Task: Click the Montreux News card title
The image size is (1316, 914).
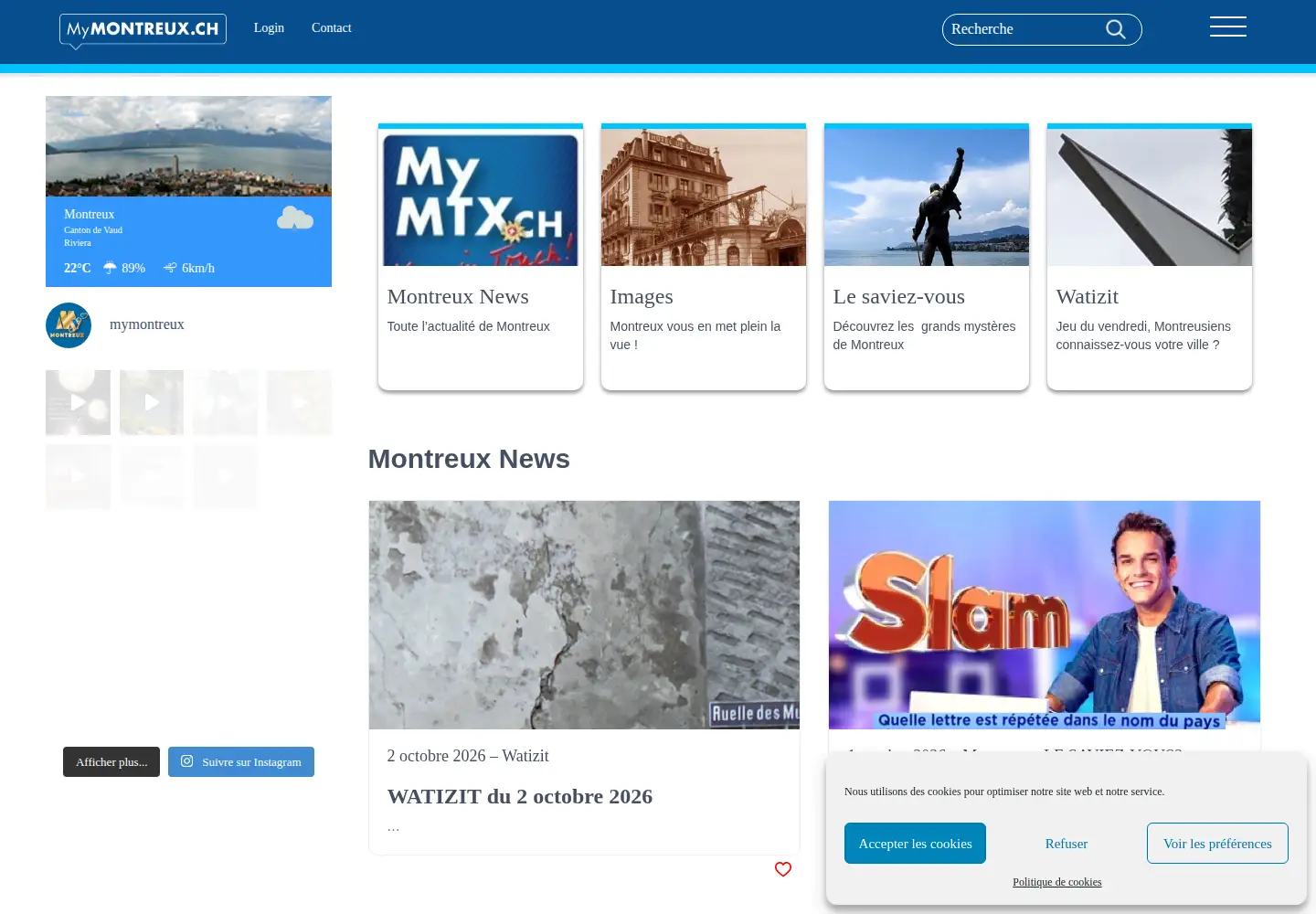Action: point(458,297)
